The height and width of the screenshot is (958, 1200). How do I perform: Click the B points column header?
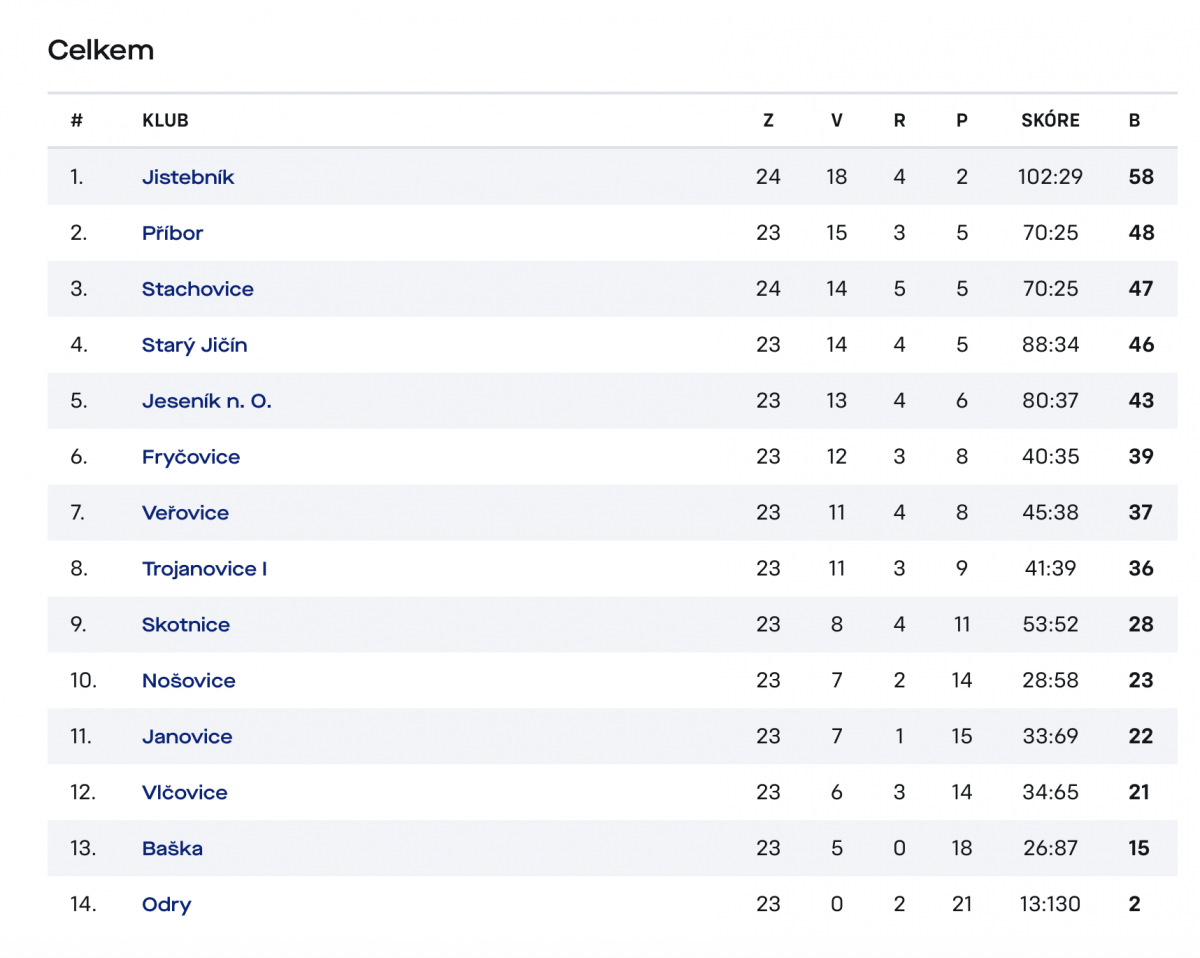(1134, 121)
